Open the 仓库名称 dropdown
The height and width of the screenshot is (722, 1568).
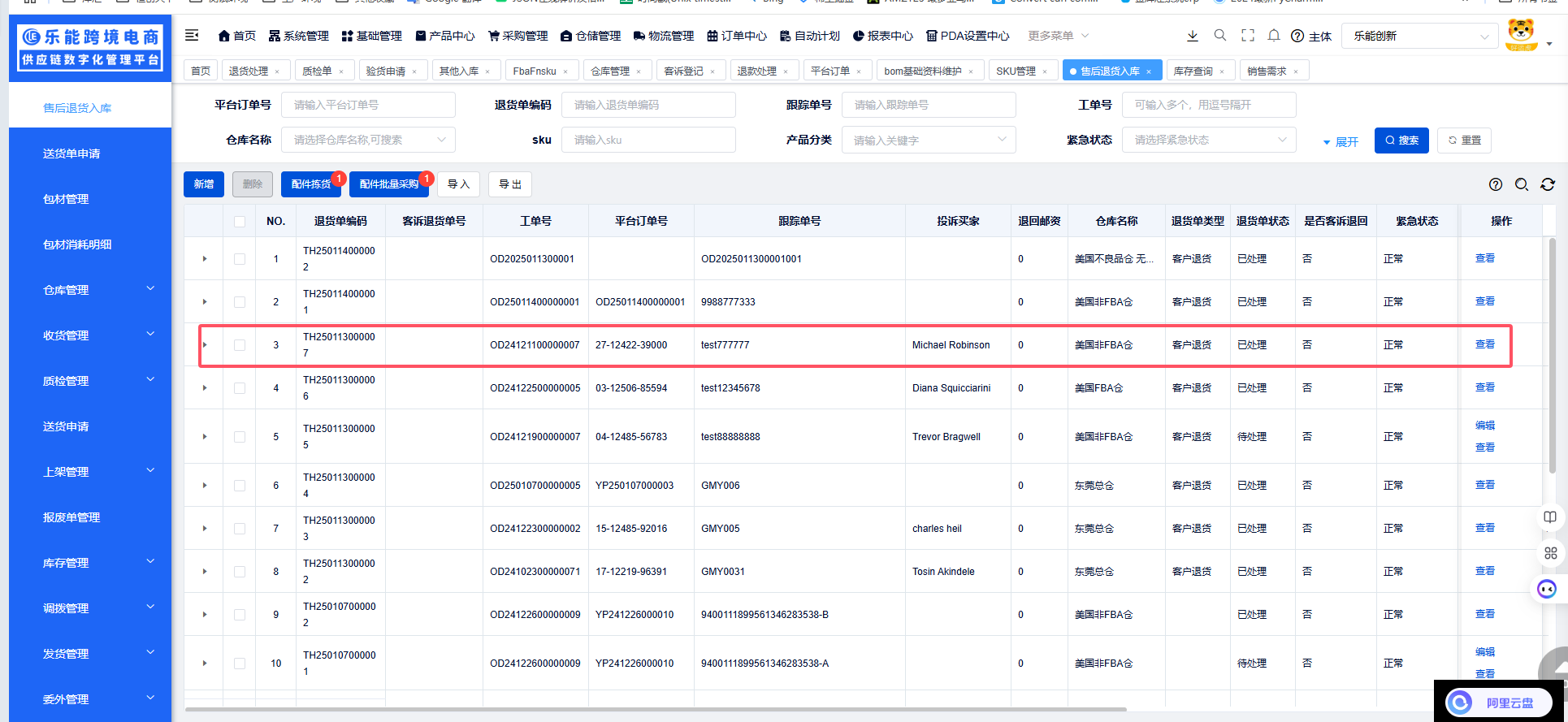368,140
